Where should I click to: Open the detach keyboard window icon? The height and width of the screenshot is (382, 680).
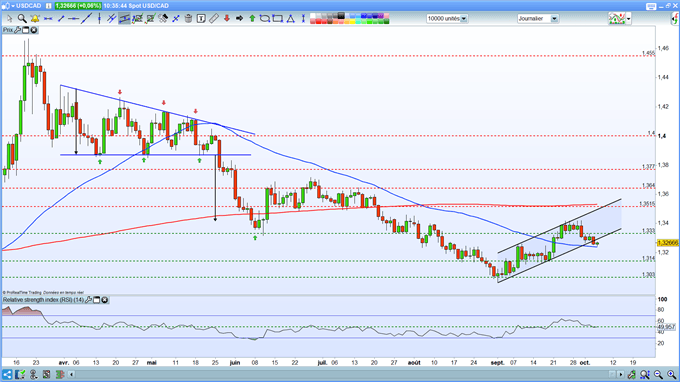click(x=651, y=6)
